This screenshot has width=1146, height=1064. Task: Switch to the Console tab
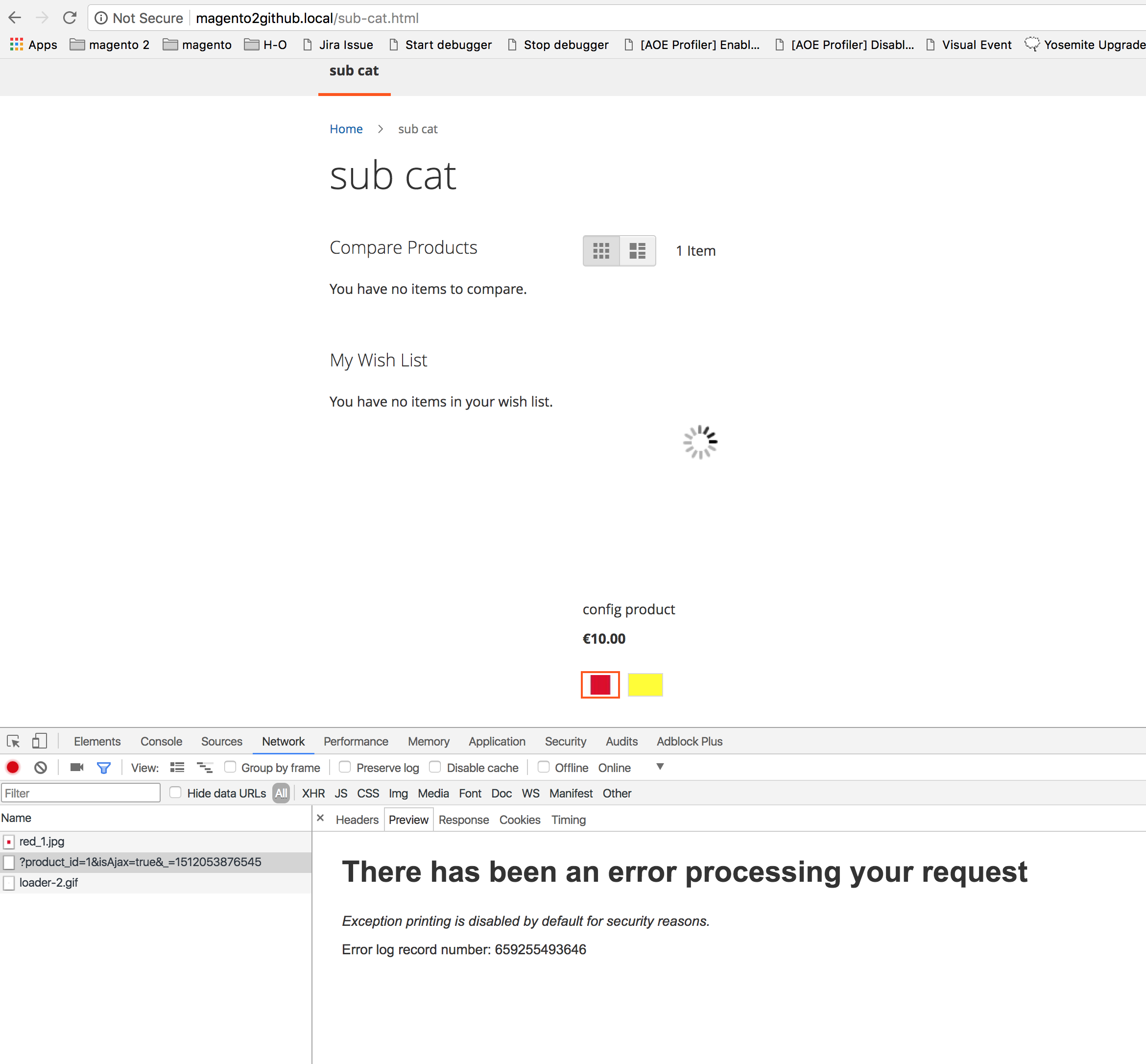click(161, 741)
